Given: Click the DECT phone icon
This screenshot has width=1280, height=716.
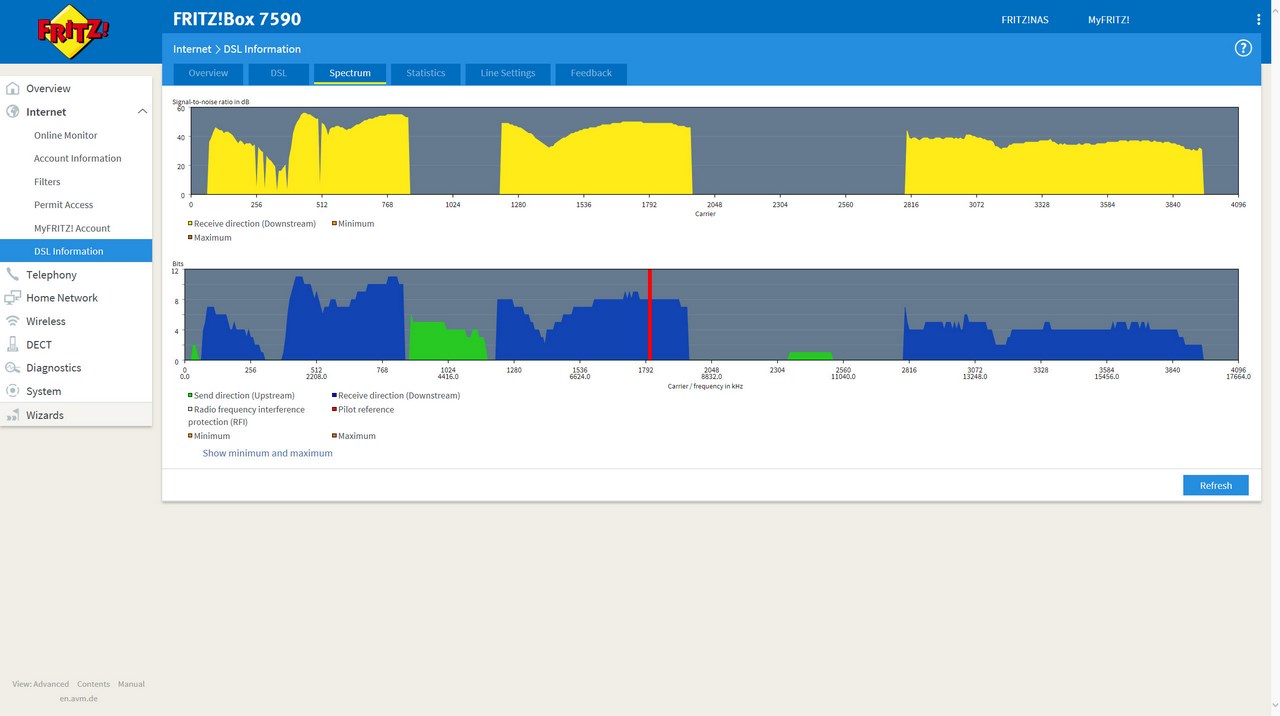Looking at the screenshot, I should click(x=13, y=344).
